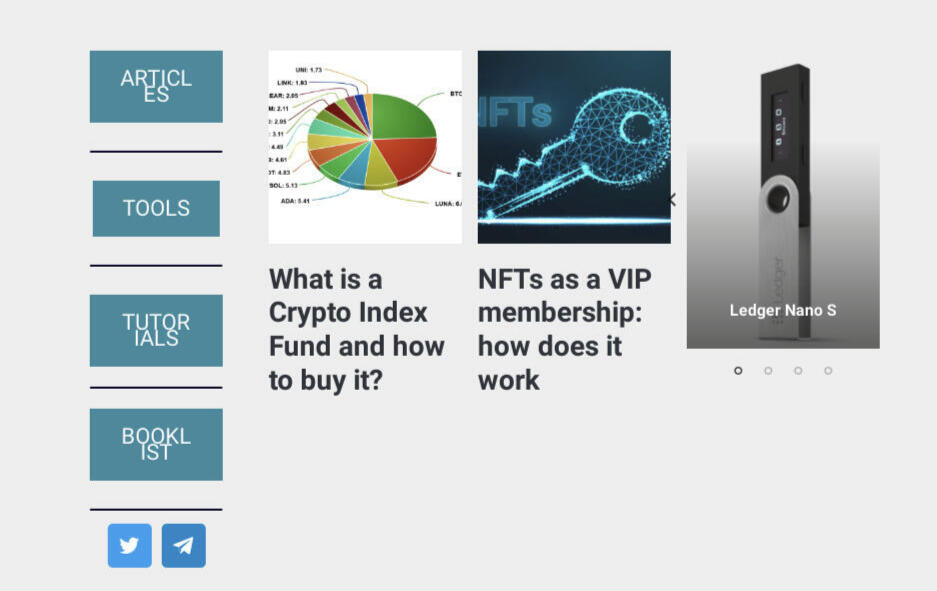Open the NFT key image thumbnail
Screen dimensions: 937x591
click(x=574, y=147)
